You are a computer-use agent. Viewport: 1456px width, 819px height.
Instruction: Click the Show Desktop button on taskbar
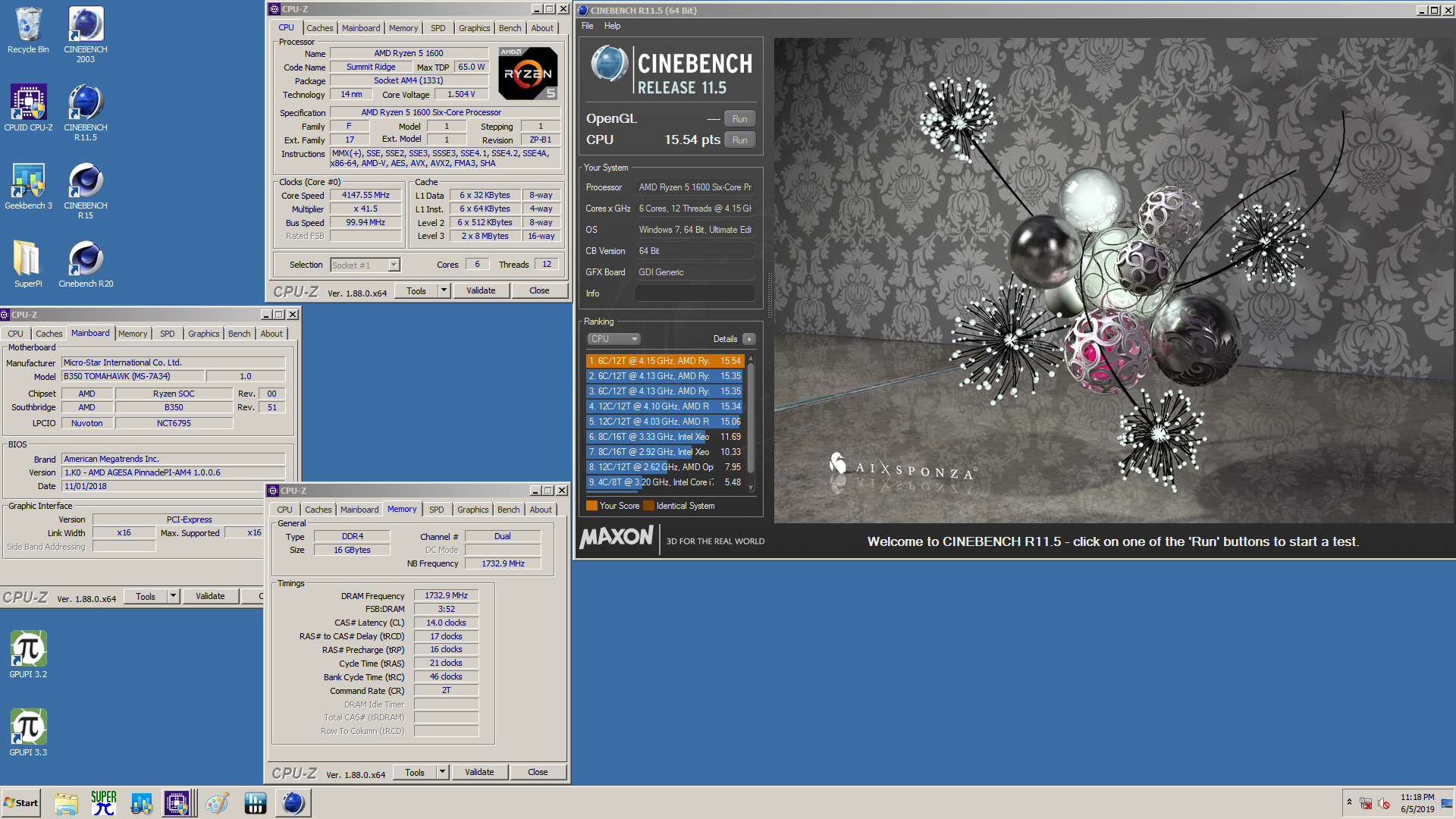[1447, 803]
